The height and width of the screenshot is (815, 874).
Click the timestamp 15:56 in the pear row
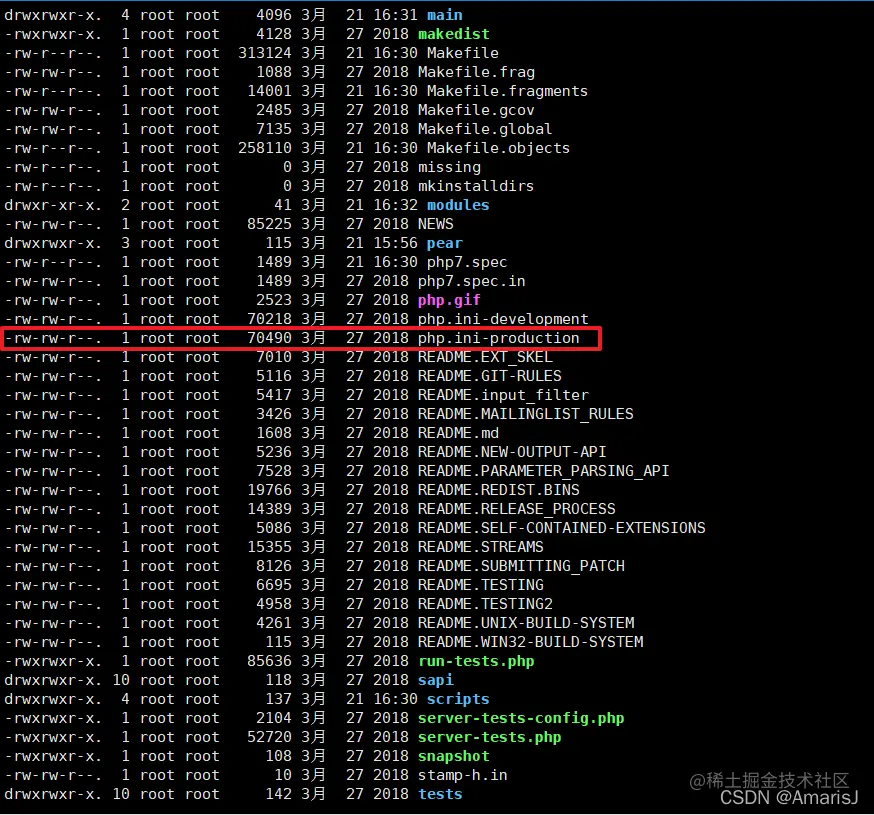[x=395, y=243]
